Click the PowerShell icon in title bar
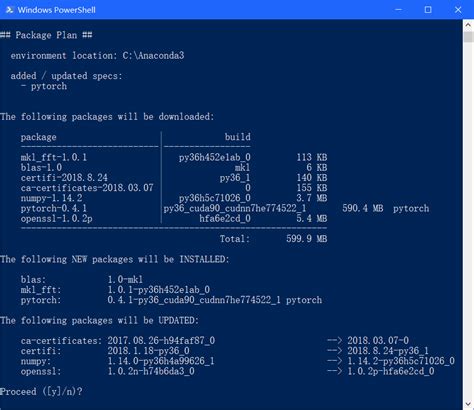The width and height of the screenshot is (474, 410). [x=10, y=10]
